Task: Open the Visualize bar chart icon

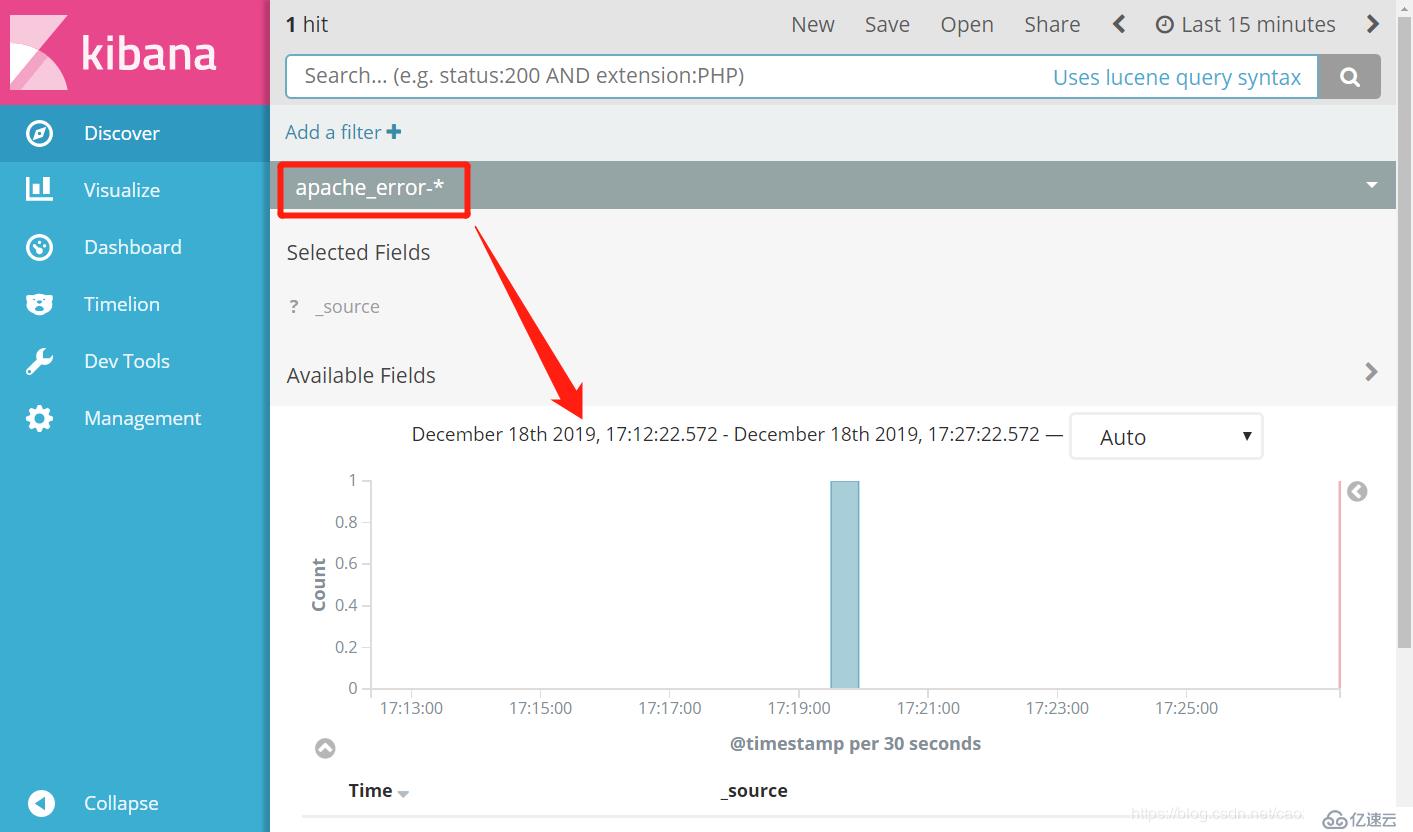Action: pyautogui.click(x=39, y=188)
